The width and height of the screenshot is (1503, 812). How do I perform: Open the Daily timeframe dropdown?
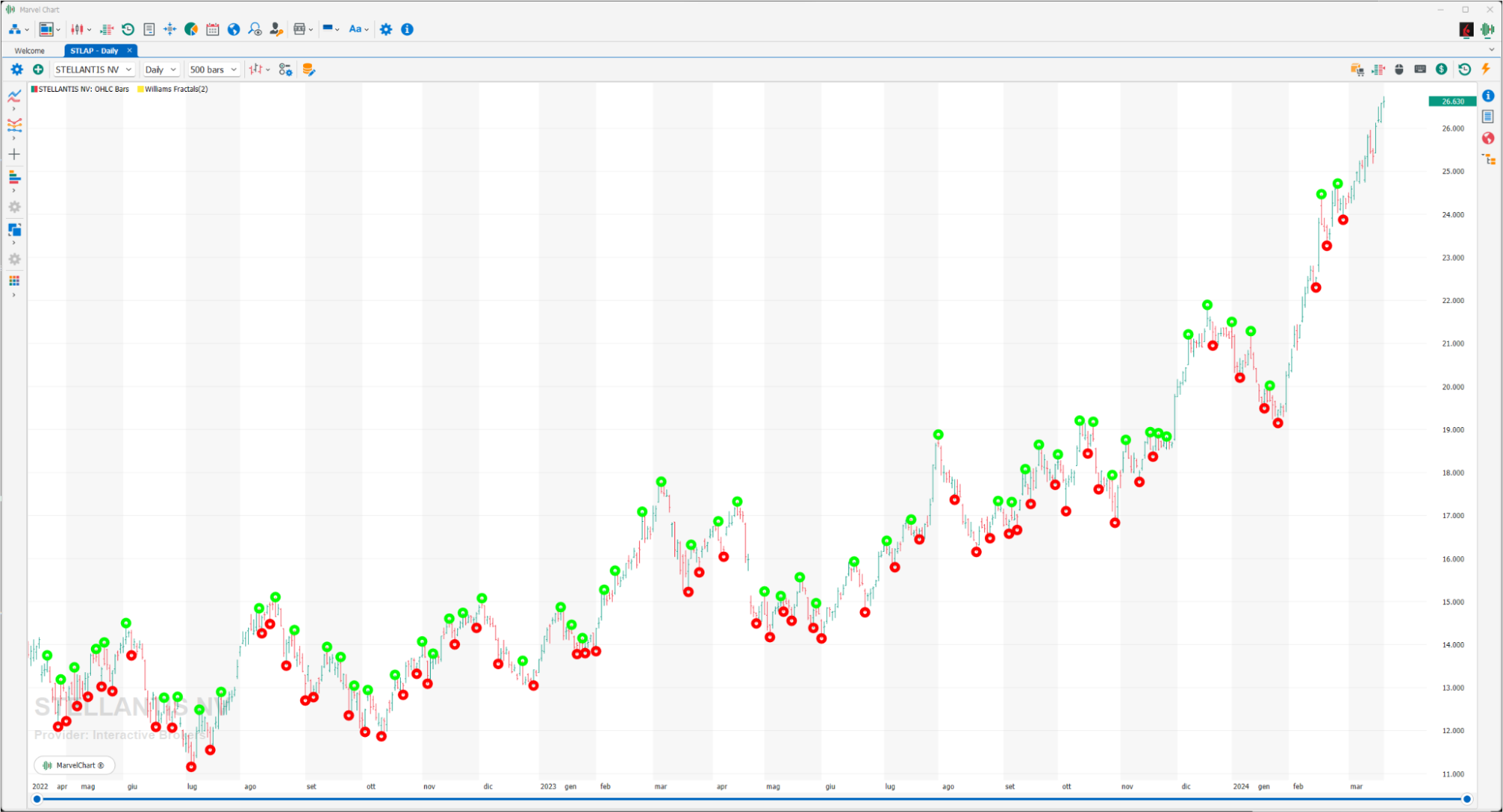(x=161, y=69)
